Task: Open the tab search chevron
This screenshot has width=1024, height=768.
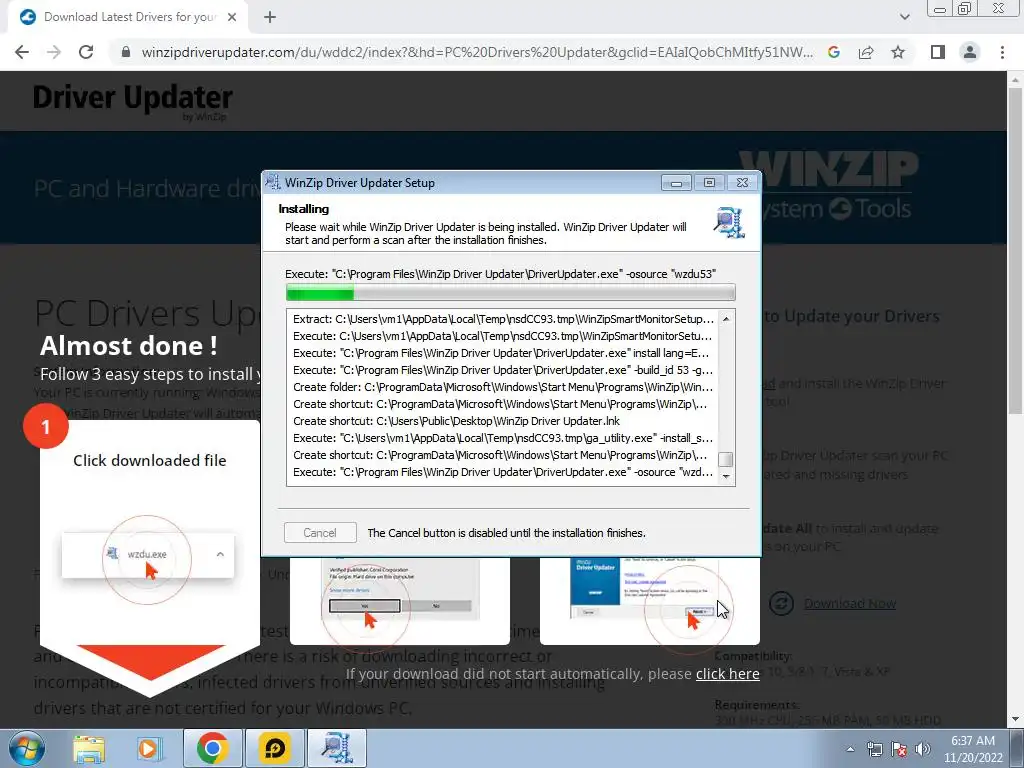Action: tap(904, 17)
